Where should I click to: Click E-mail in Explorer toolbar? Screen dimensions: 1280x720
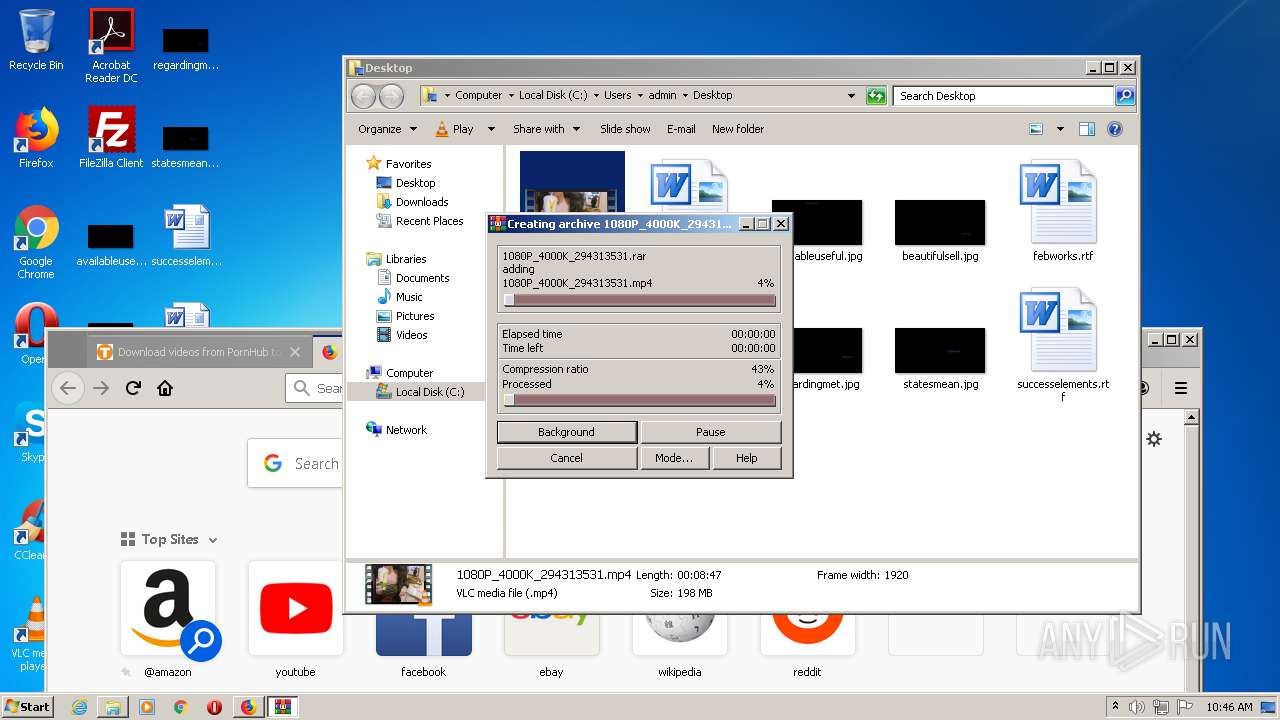coord(681,129)
